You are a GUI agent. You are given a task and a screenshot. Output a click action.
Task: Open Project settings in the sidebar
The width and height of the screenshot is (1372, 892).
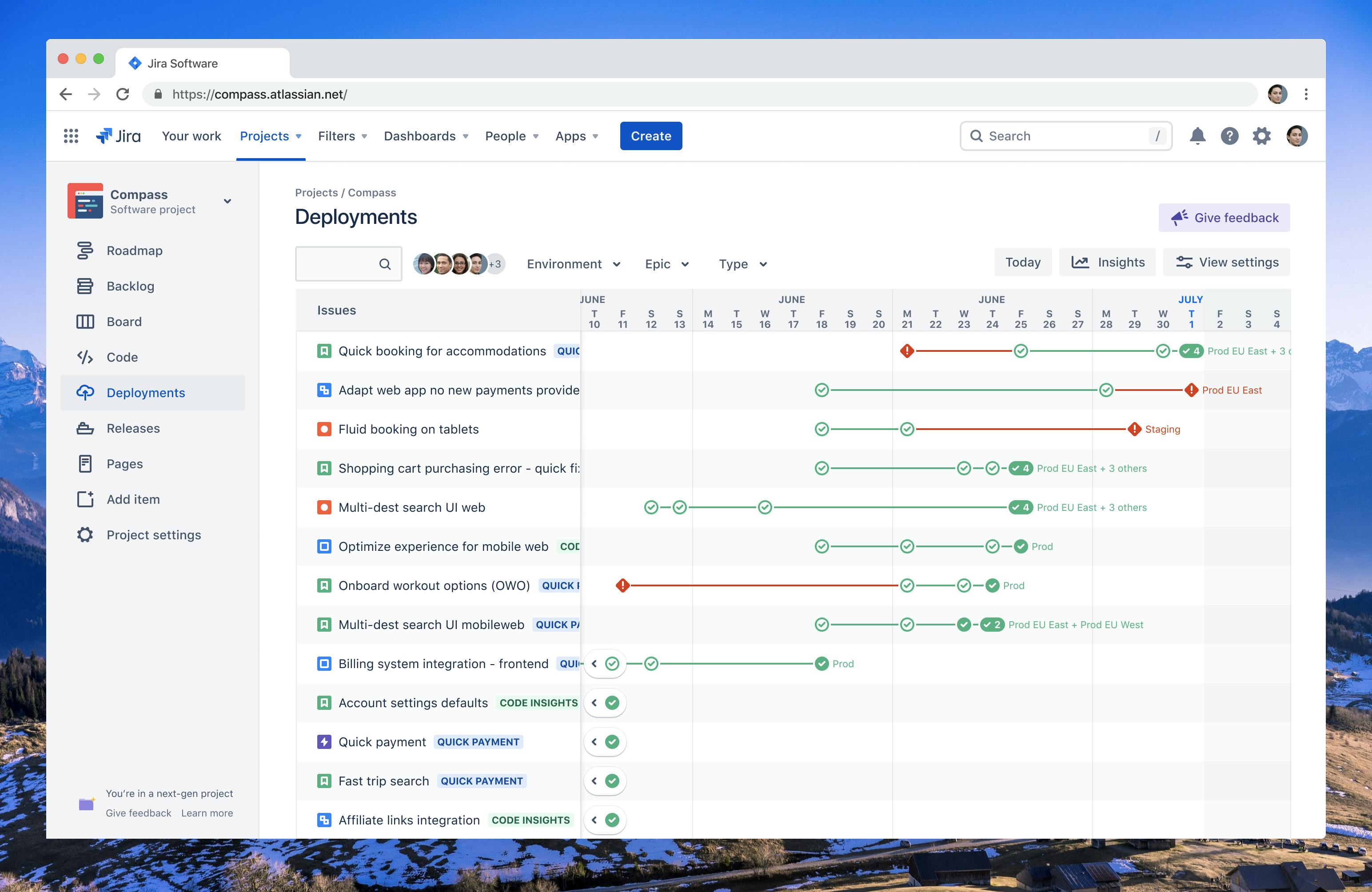(x=153, y=535)
